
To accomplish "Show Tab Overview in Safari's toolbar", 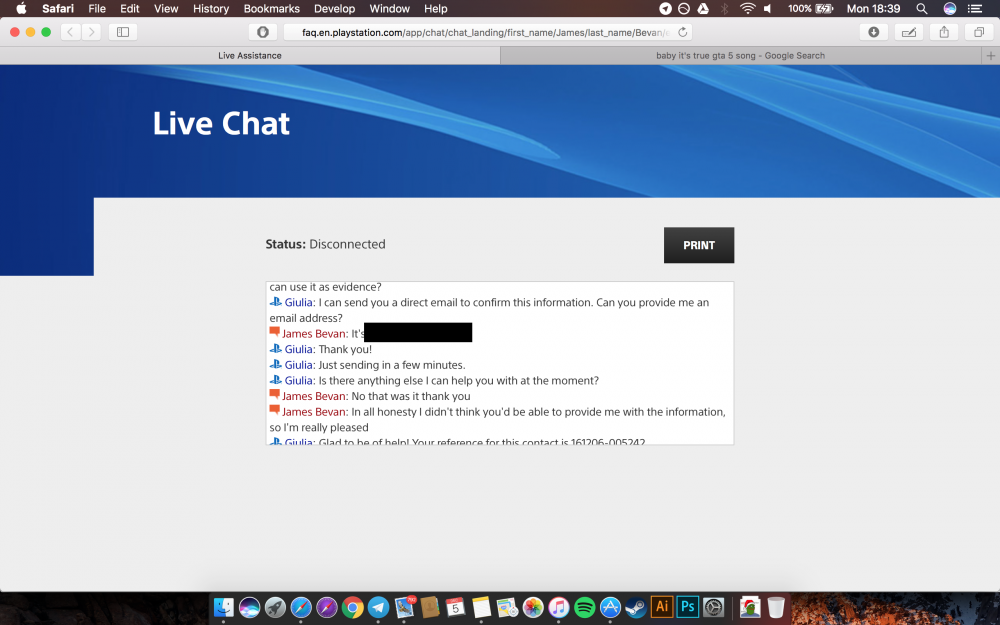I will click(979, 31).
